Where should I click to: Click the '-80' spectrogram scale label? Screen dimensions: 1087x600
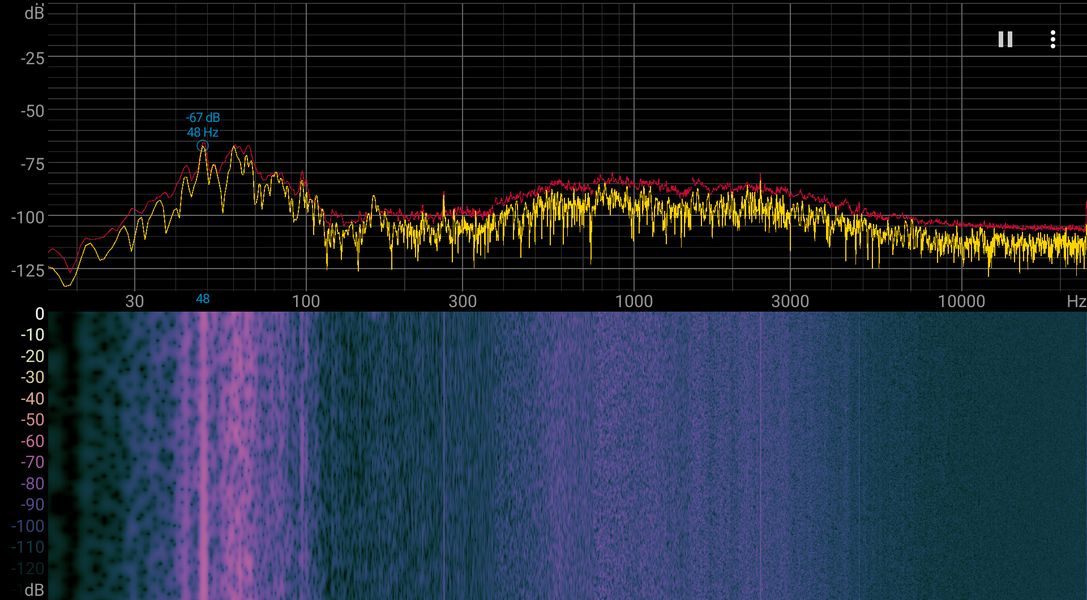click(33, 484)
